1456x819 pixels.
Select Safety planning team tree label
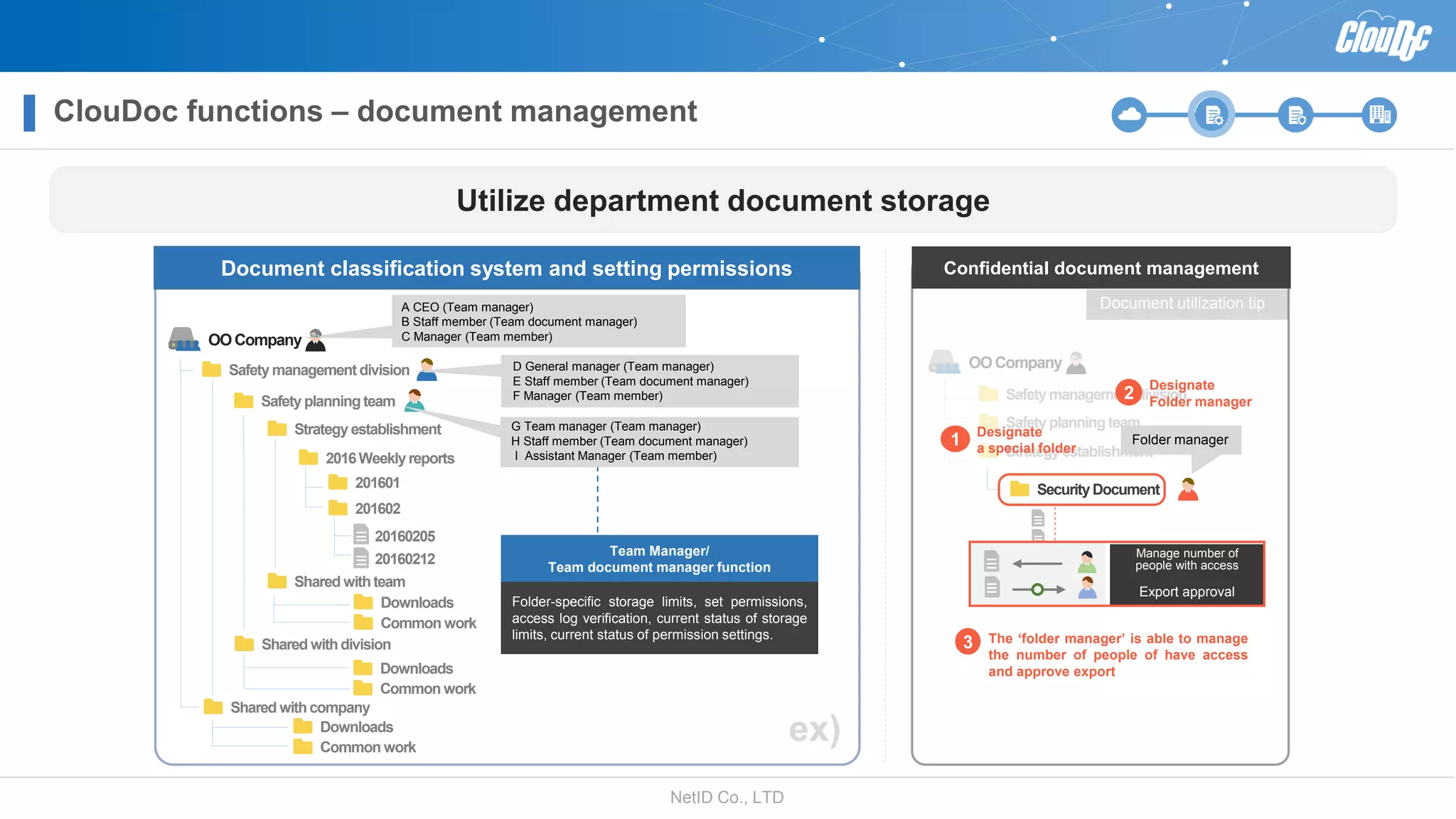click(x=328, y=401)
